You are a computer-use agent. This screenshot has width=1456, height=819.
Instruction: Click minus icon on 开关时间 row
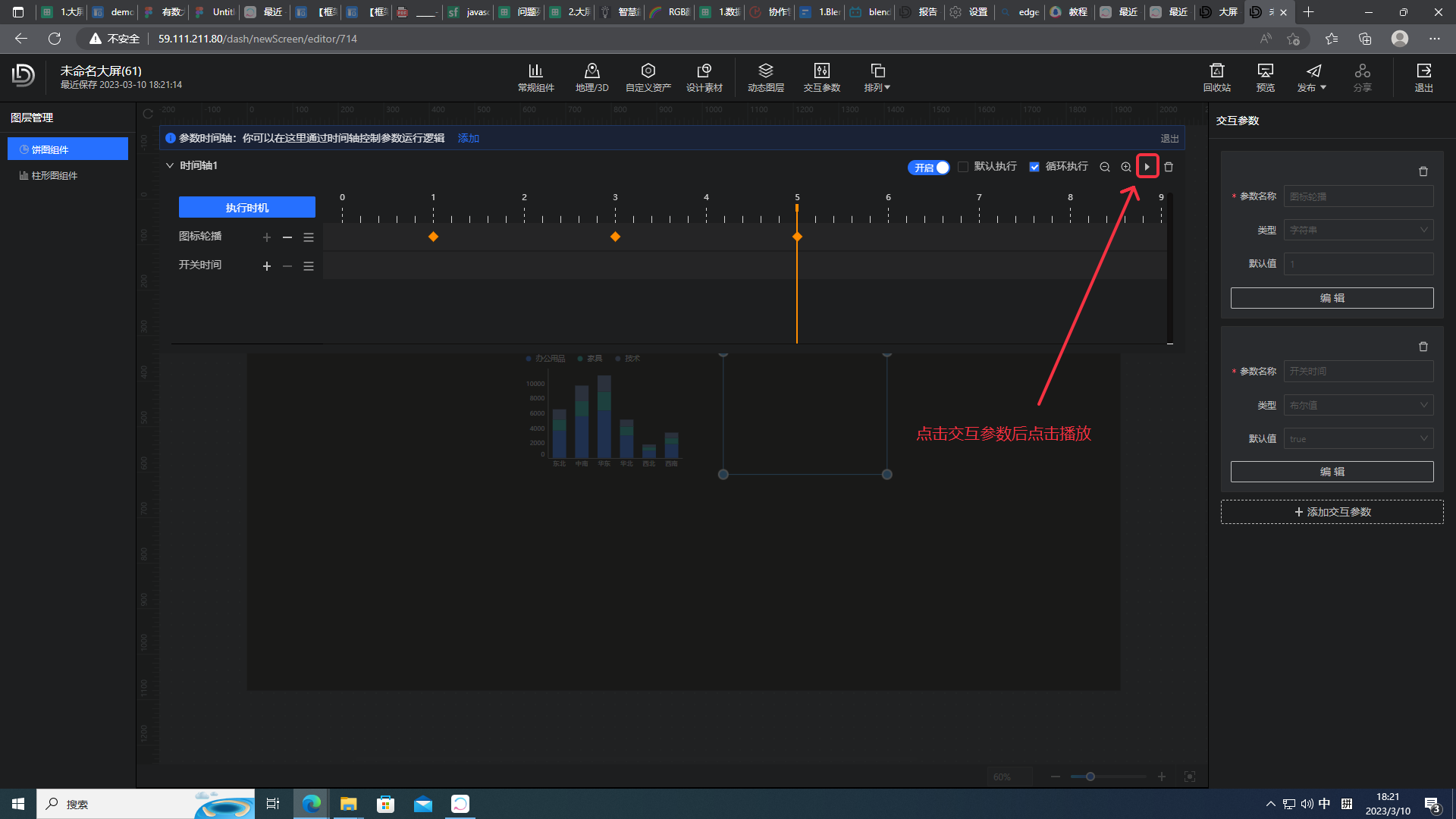tap(287, 266)
